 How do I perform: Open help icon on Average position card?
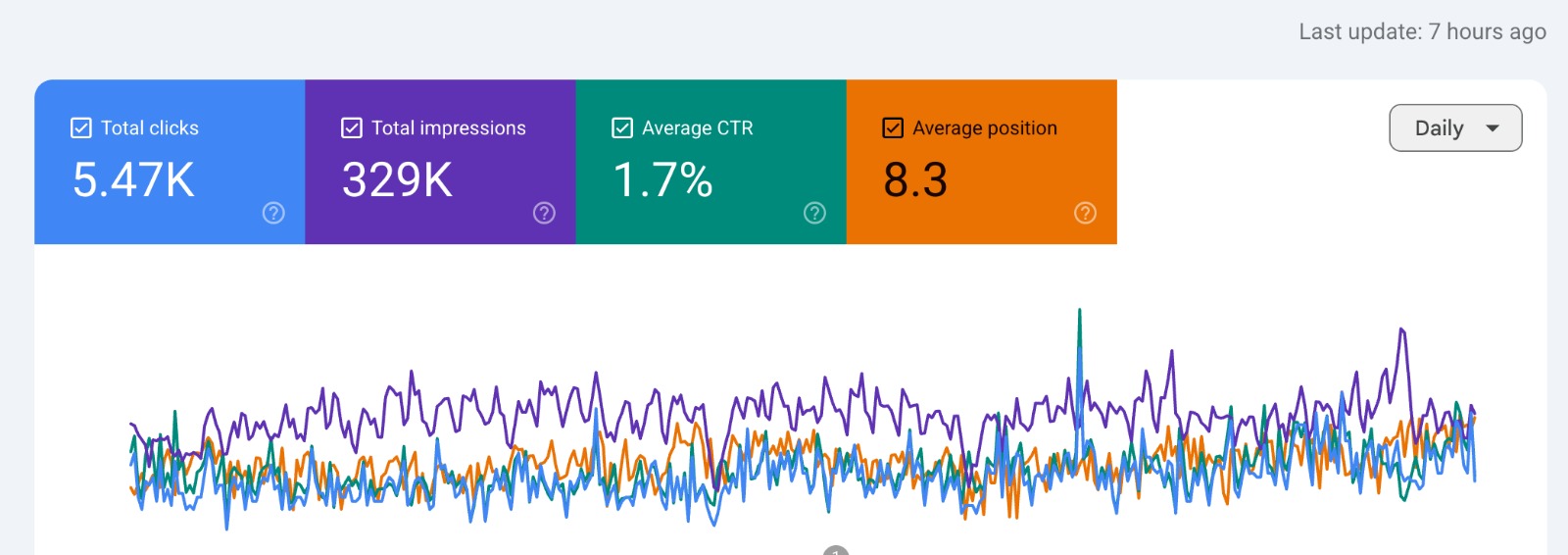tap(1085, 213)
